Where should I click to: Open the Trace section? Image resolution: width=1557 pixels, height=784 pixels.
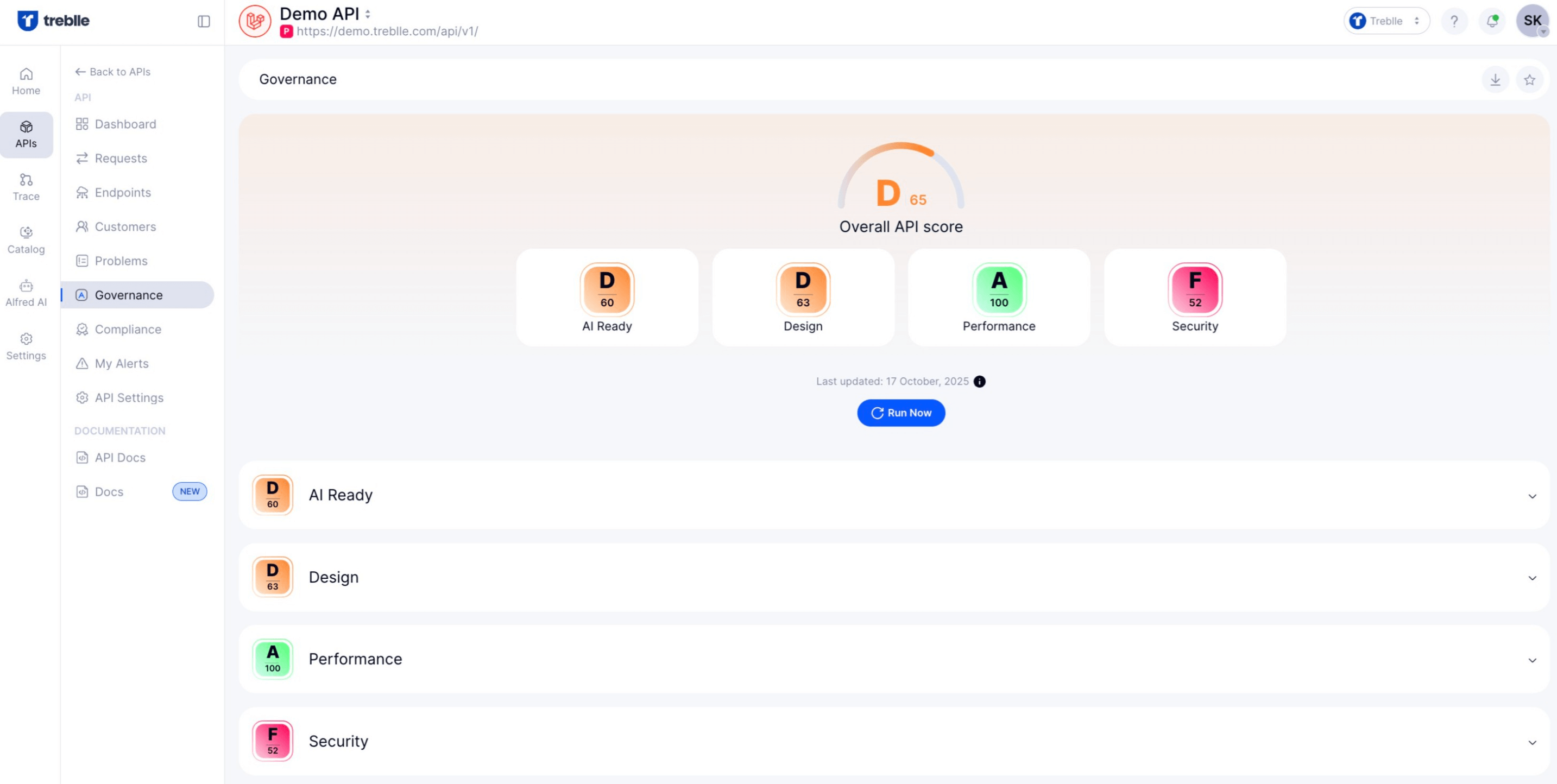coord(26,187)
